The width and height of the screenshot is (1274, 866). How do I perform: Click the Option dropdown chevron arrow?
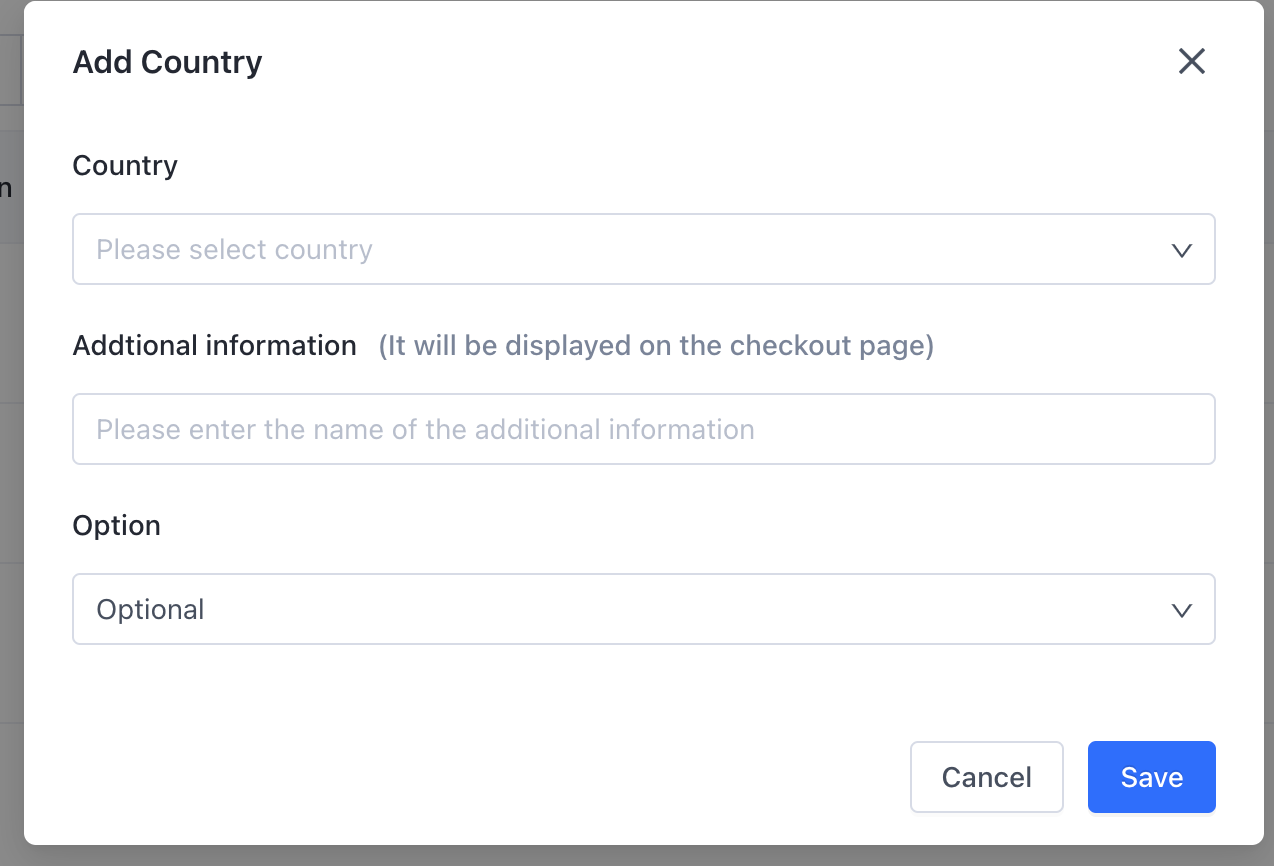1181,610
